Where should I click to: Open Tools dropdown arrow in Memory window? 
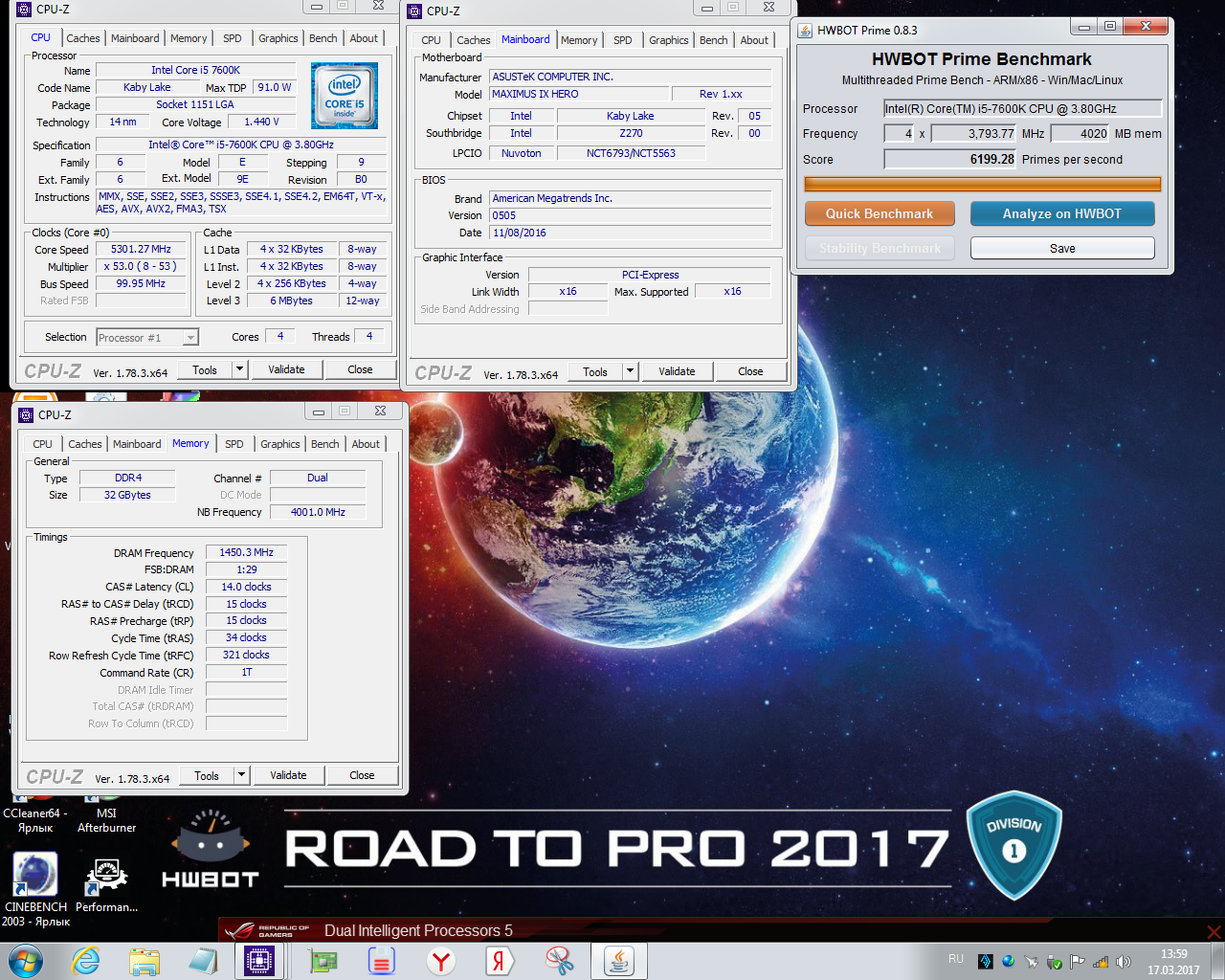[241, 775]
